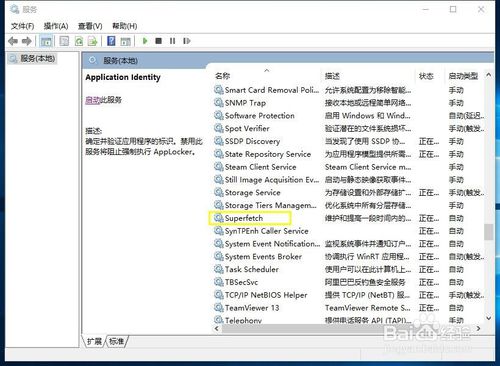The image size is (500, 366).
Task: Open the 文件(F) menu
Action: click(22, 26)
